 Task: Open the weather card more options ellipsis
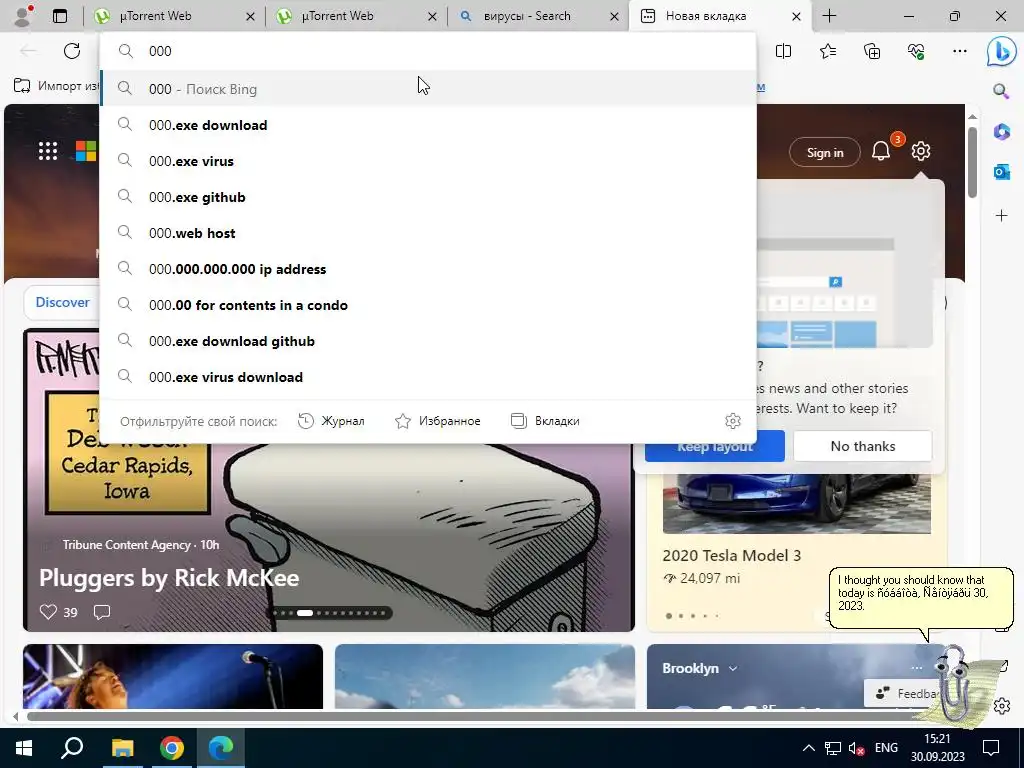coord(917,667)
